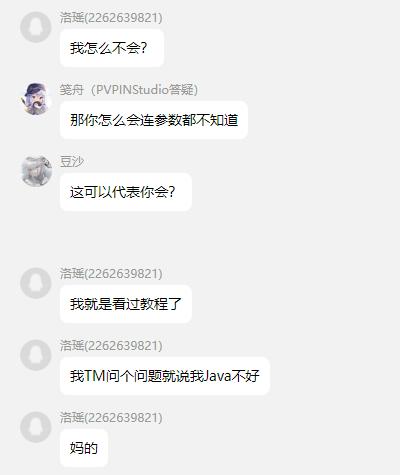Click the first username 浩瑶(2262639821) at top

coord(111,18)
